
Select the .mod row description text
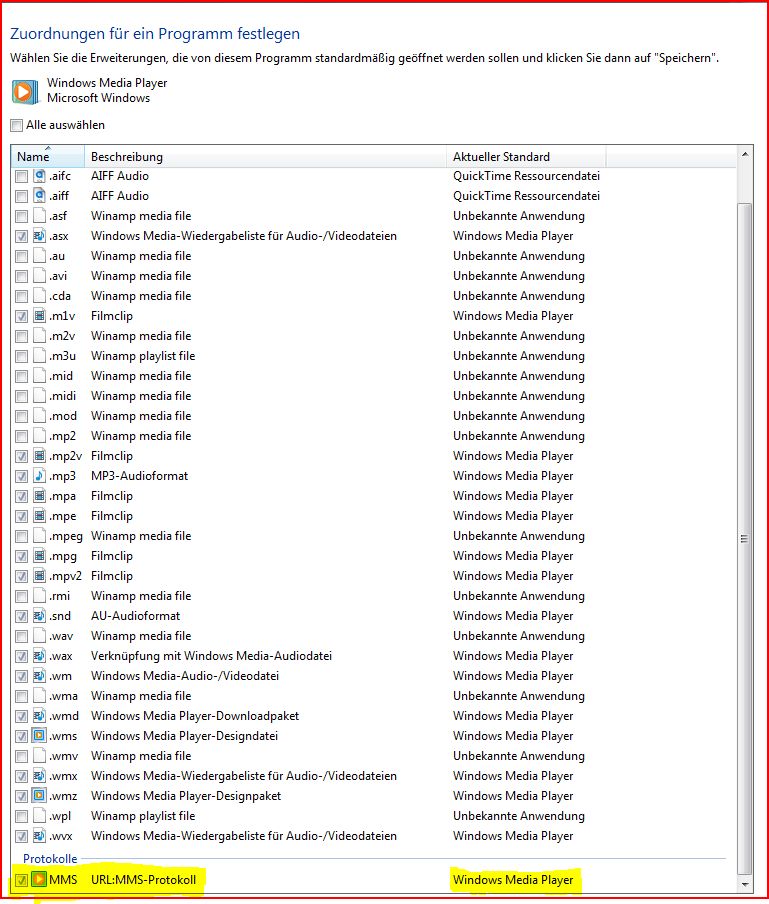(x=141, y=416)
